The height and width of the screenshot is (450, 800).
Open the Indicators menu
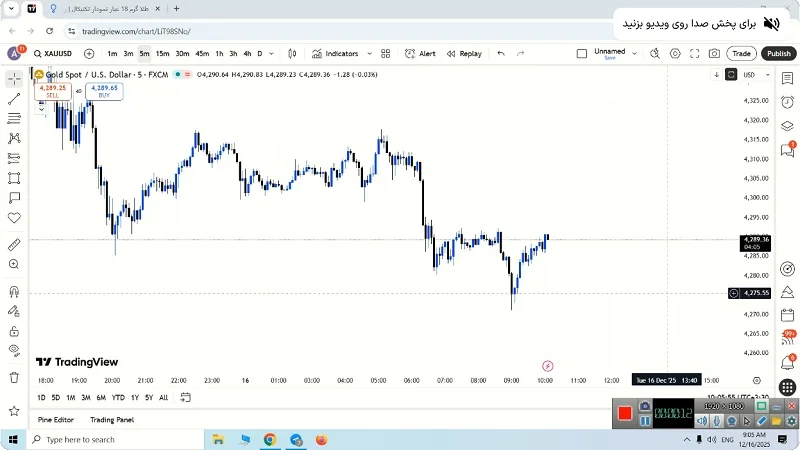click(335, 54)
